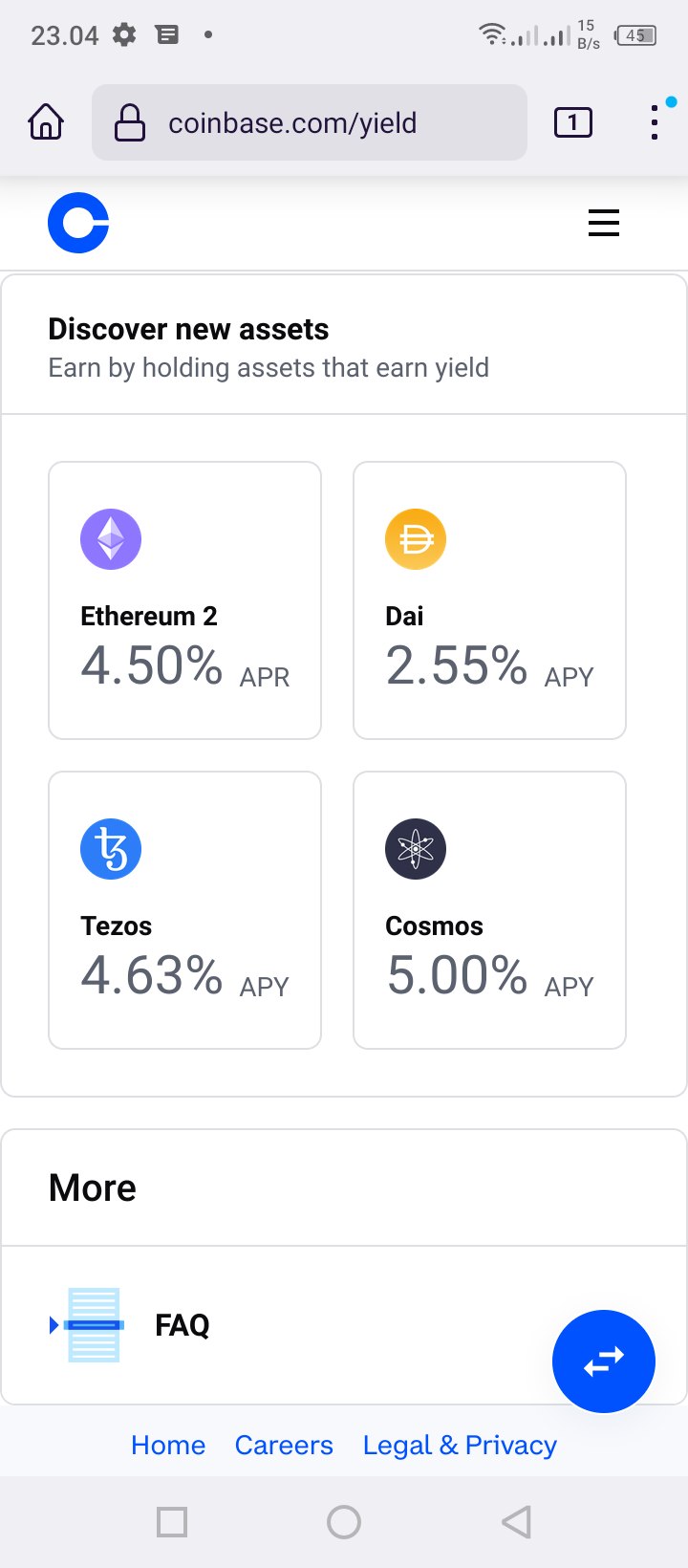The width and height of the screenshot is (688, 1568).
Task: Open the Cosmos 5.00% APY card
Action: coord(489,910)
